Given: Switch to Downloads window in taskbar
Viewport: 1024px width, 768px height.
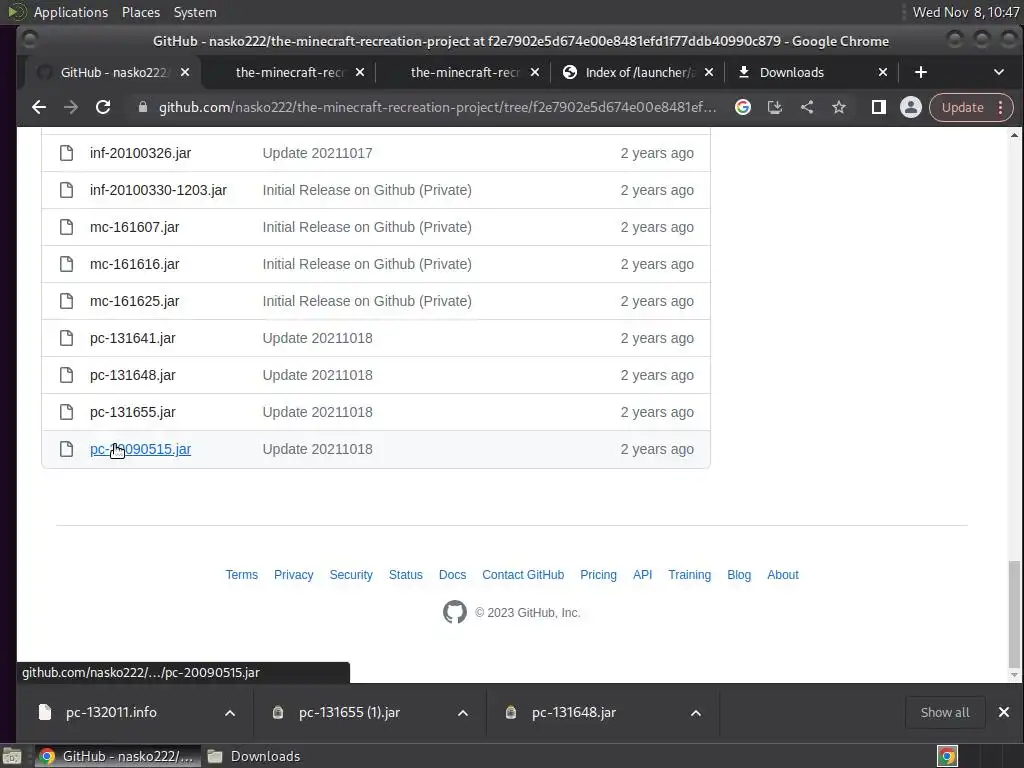Looking at the screenshot, I should (255, 756).
